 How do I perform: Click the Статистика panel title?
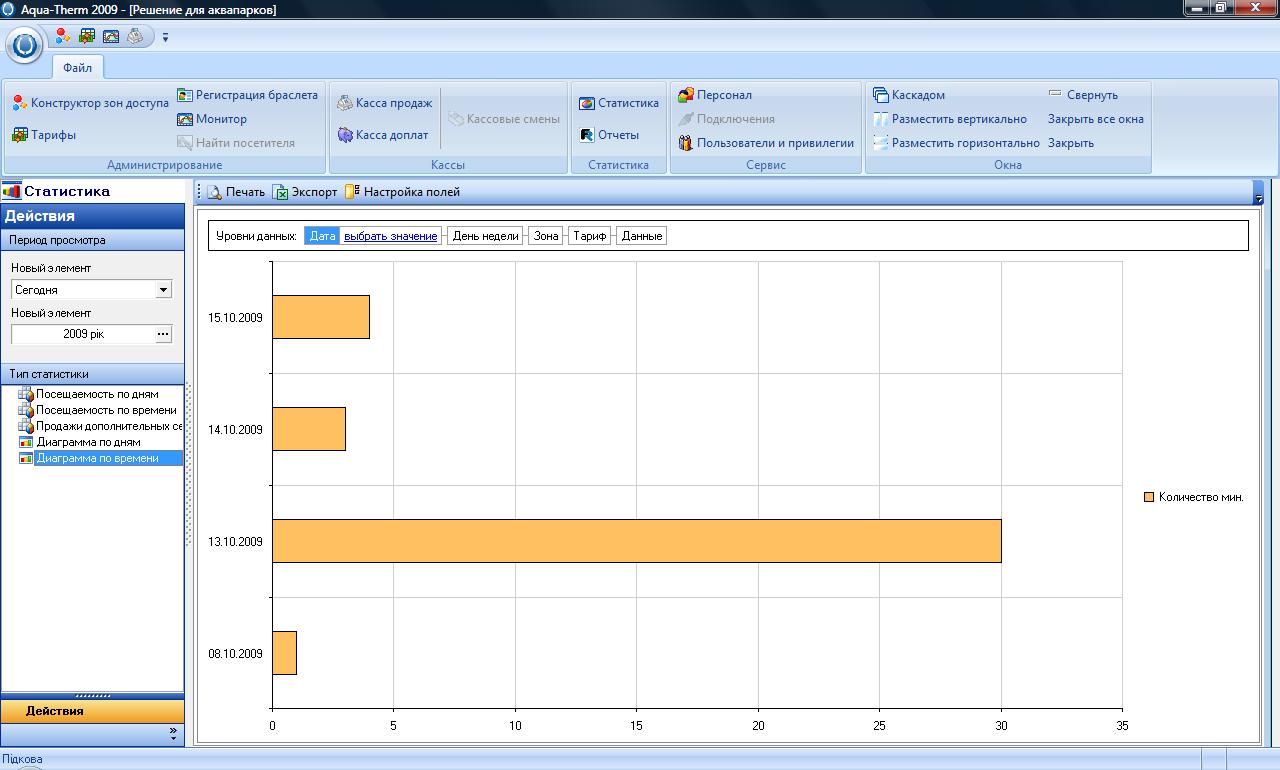click(x=67, y=191)
